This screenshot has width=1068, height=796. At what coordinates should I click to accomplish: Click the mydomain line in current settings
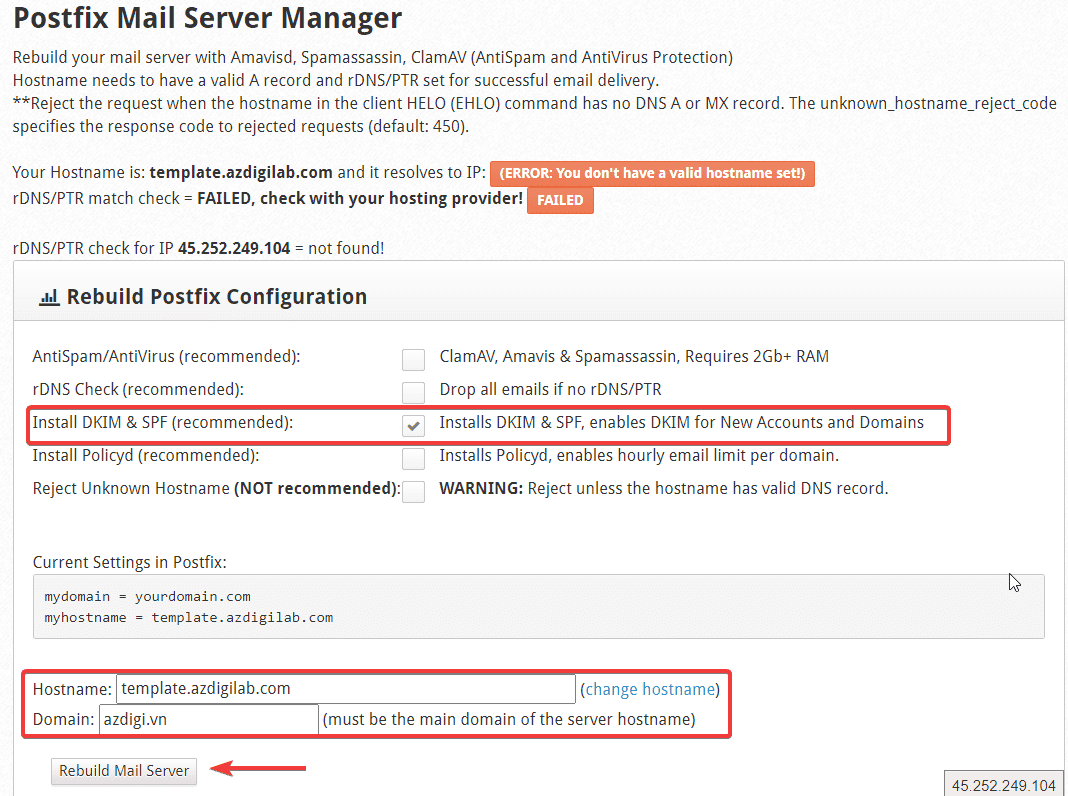click(147, 596)
